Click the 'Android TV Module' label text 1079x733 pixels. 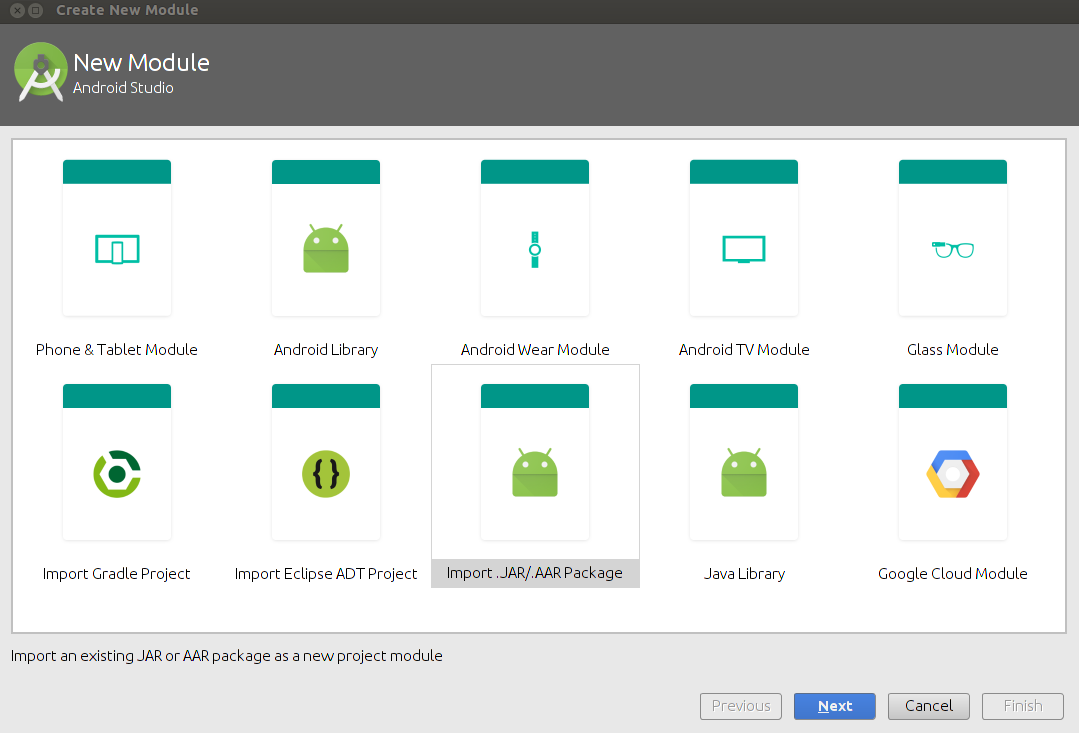click(x=744, y=350)
